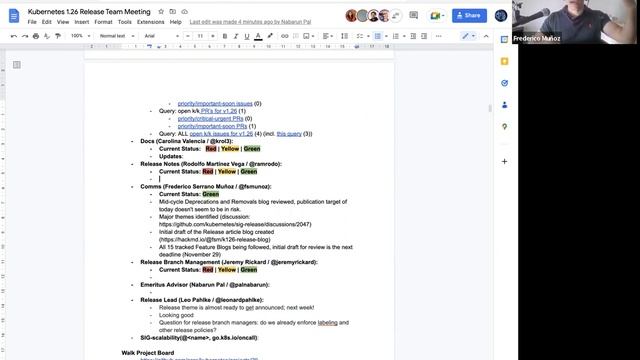Open the Edit menu

point(47,22)
